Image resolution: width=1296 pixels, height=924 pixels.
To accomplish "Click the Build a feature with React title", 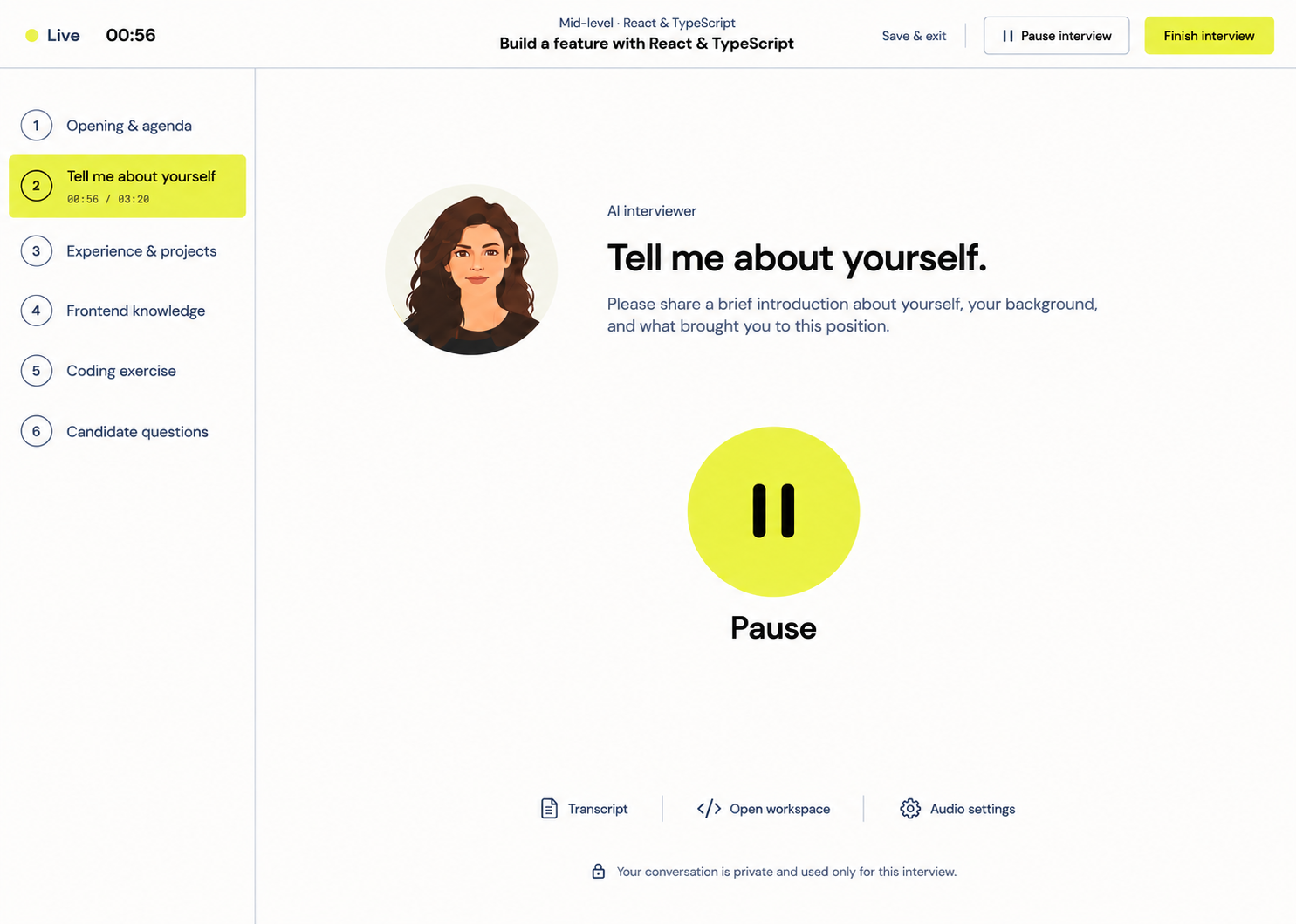I will pos(647,44).
